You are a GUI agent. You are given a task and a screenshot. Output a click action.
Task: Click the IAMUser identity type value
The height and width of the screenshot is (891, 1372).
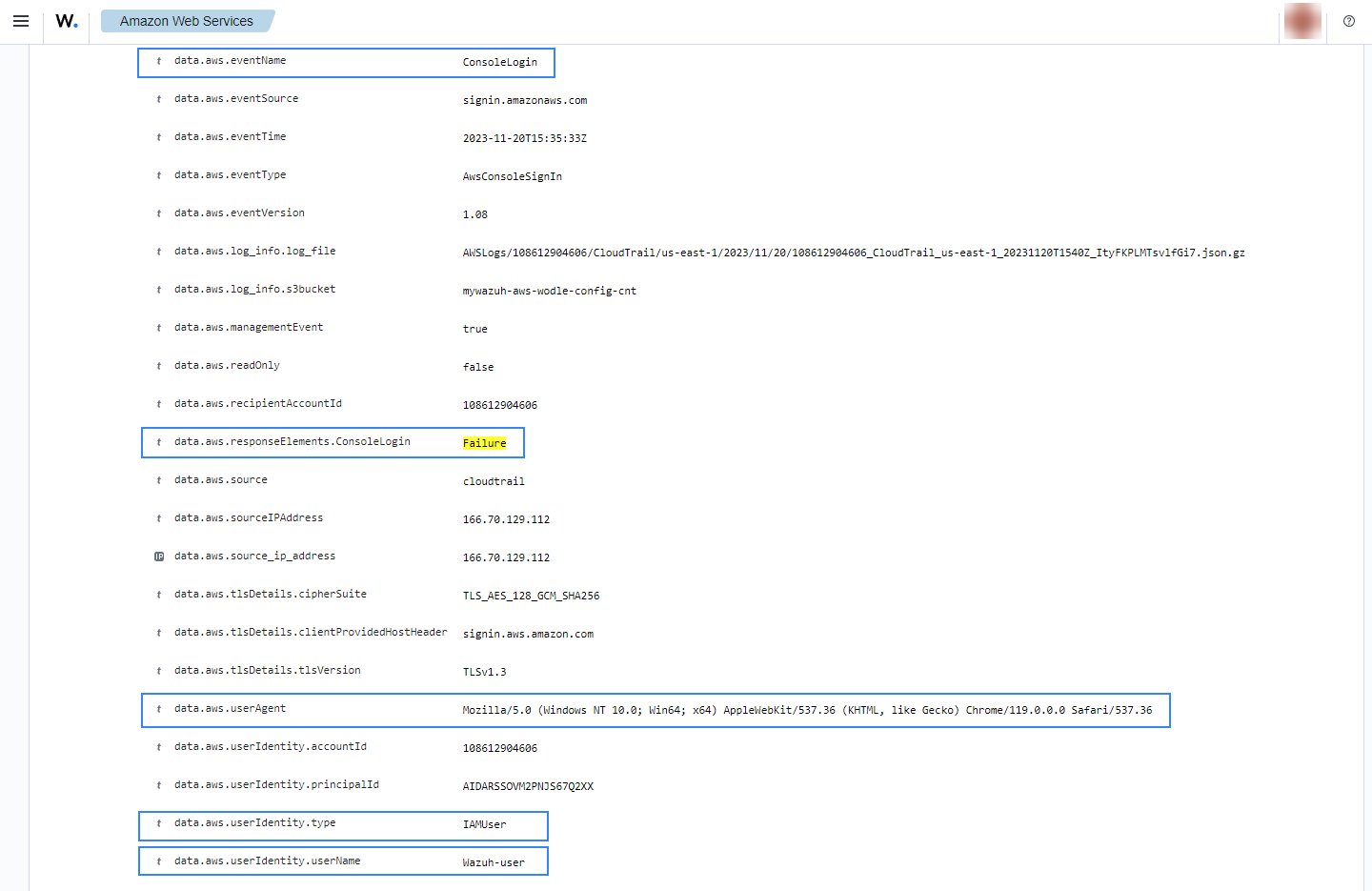click(484, 824)
